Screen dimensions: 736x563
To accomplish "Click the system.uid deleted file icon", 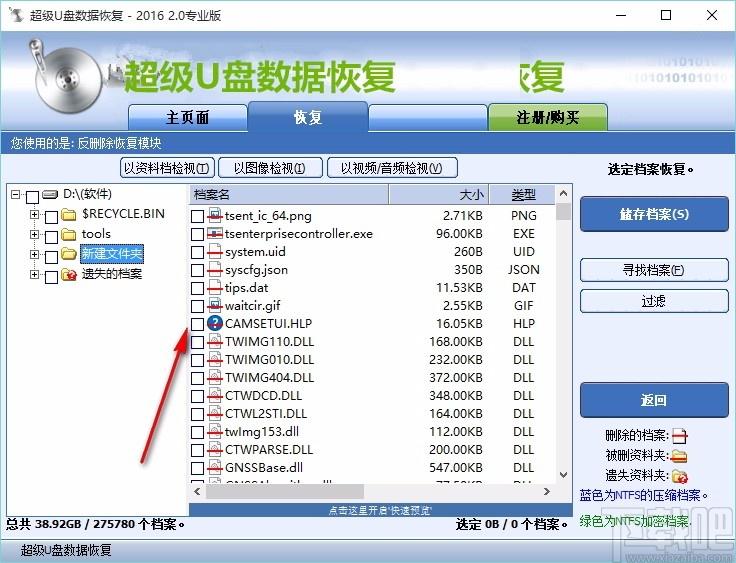I will (x=215, y=252).
